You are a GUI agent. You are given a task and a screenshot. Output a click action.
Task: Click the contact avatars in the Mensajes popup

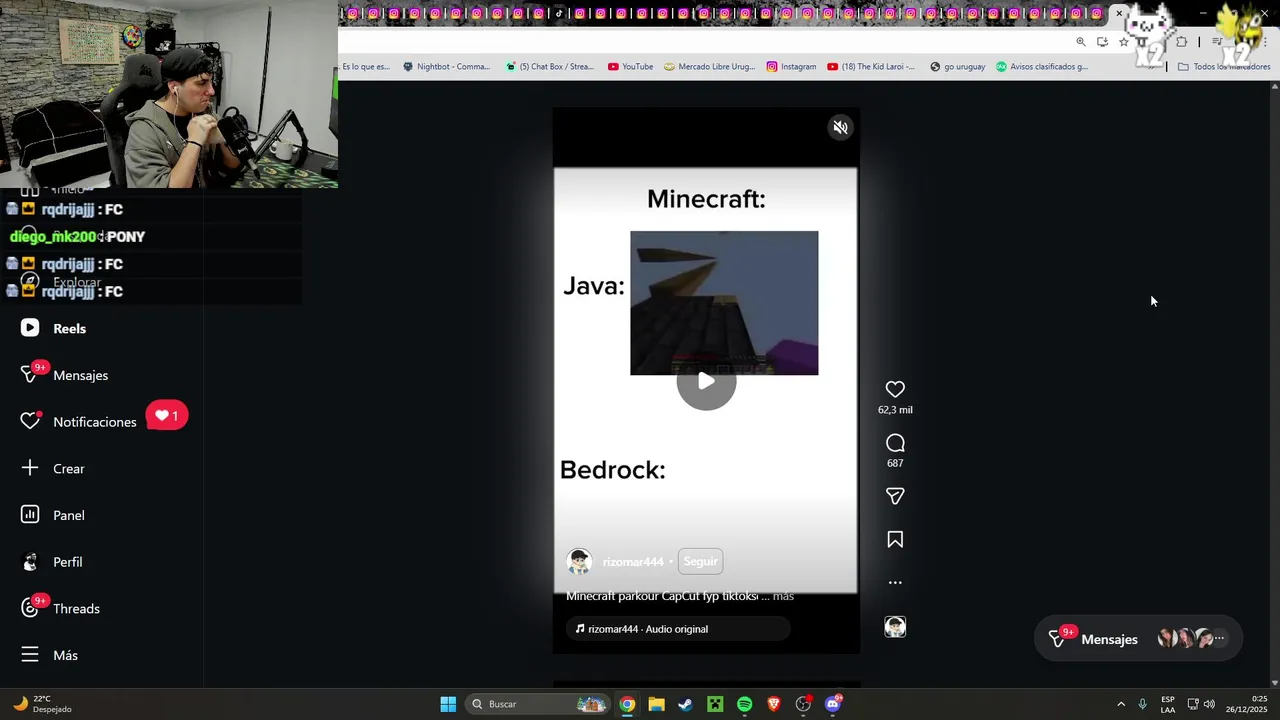coord(1190,639)
